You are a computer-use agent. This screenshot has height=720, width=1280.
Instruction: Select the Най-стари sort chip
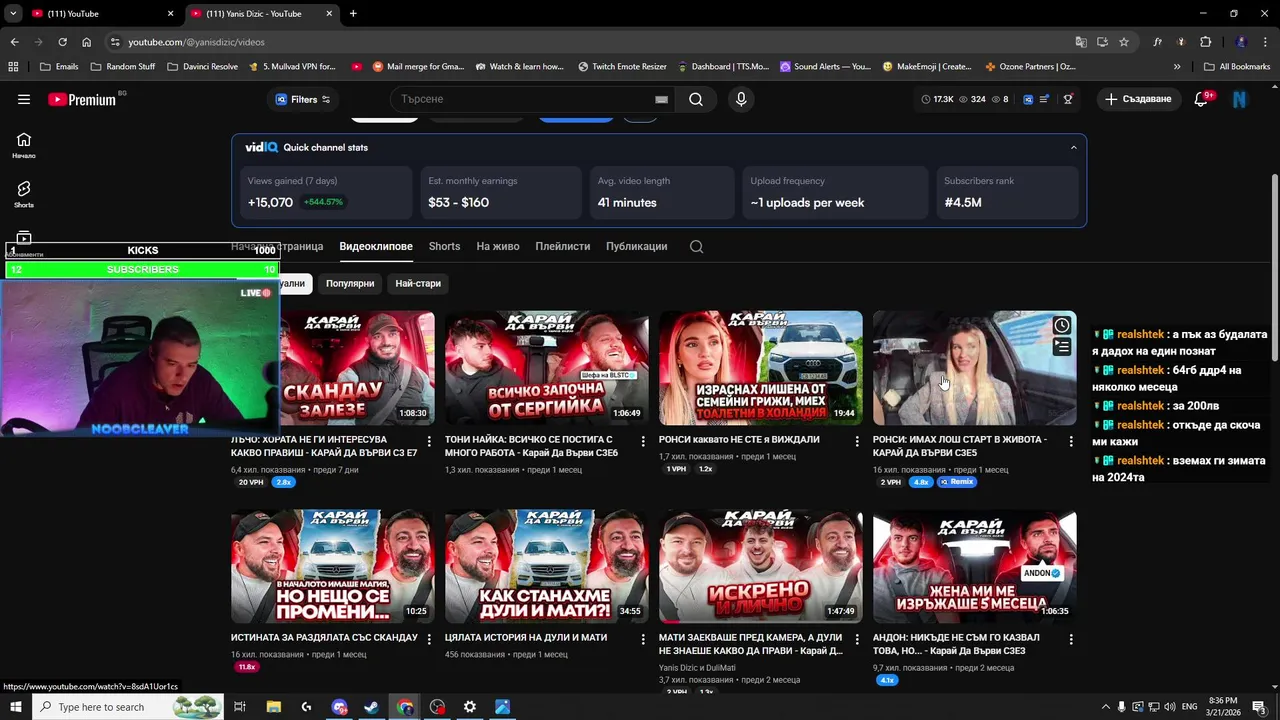418,283
